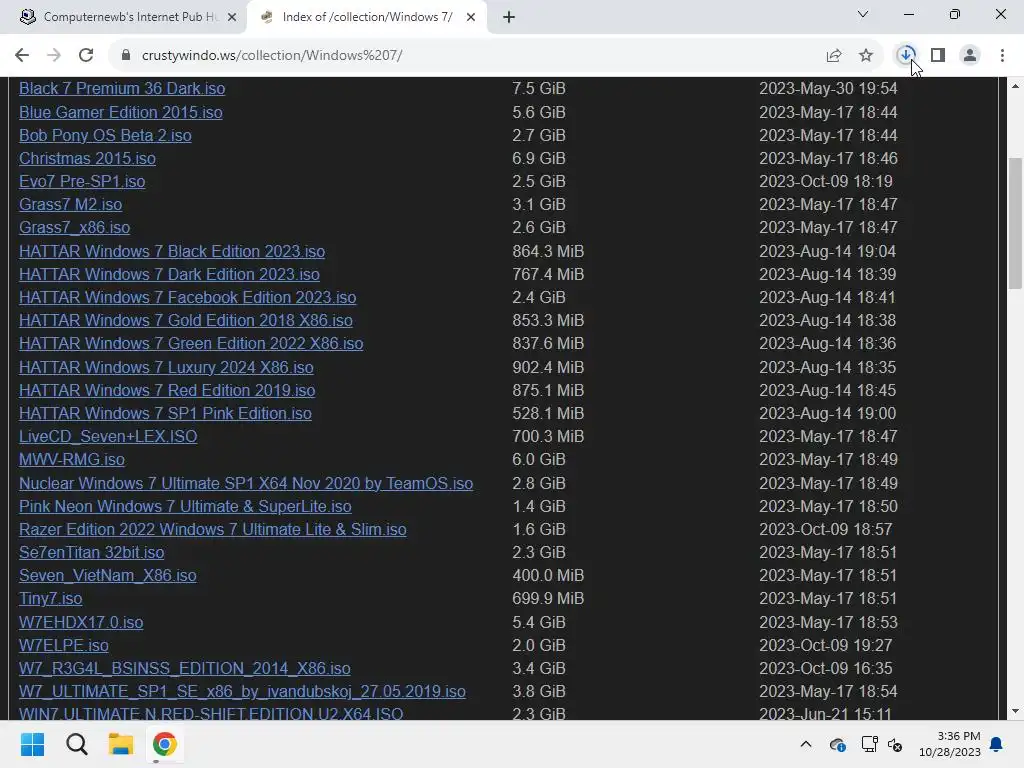Close the Index of /collection/Windows 7 tab
This screenshot has height=768, width=1024.
point(471,17)
